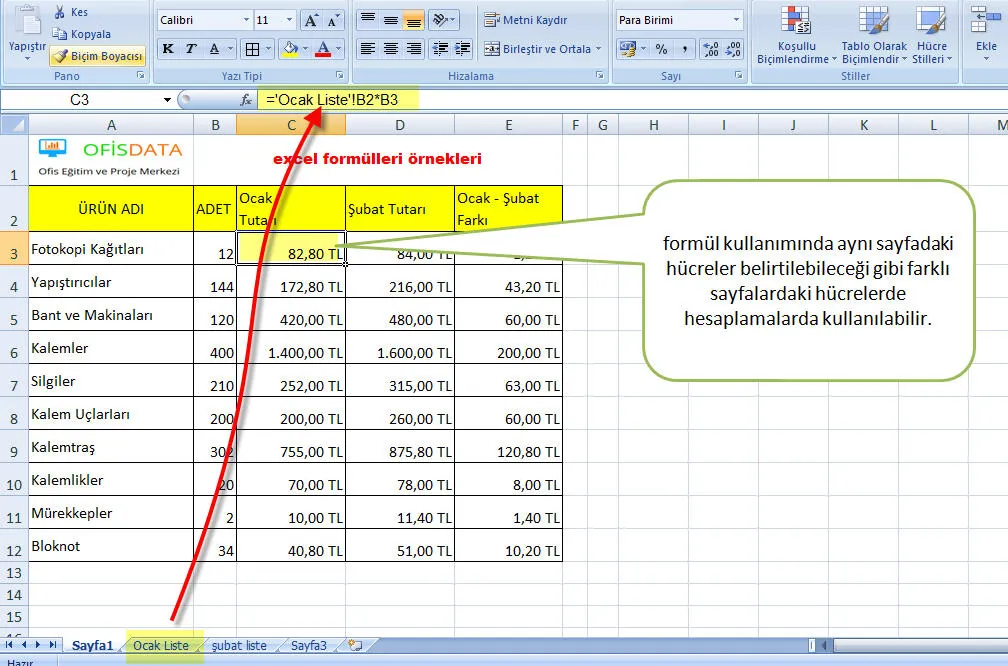This screenshot has width=1008, height=666.
Task: Click the increase decimal icon
Action: click(x=709, y=49)
